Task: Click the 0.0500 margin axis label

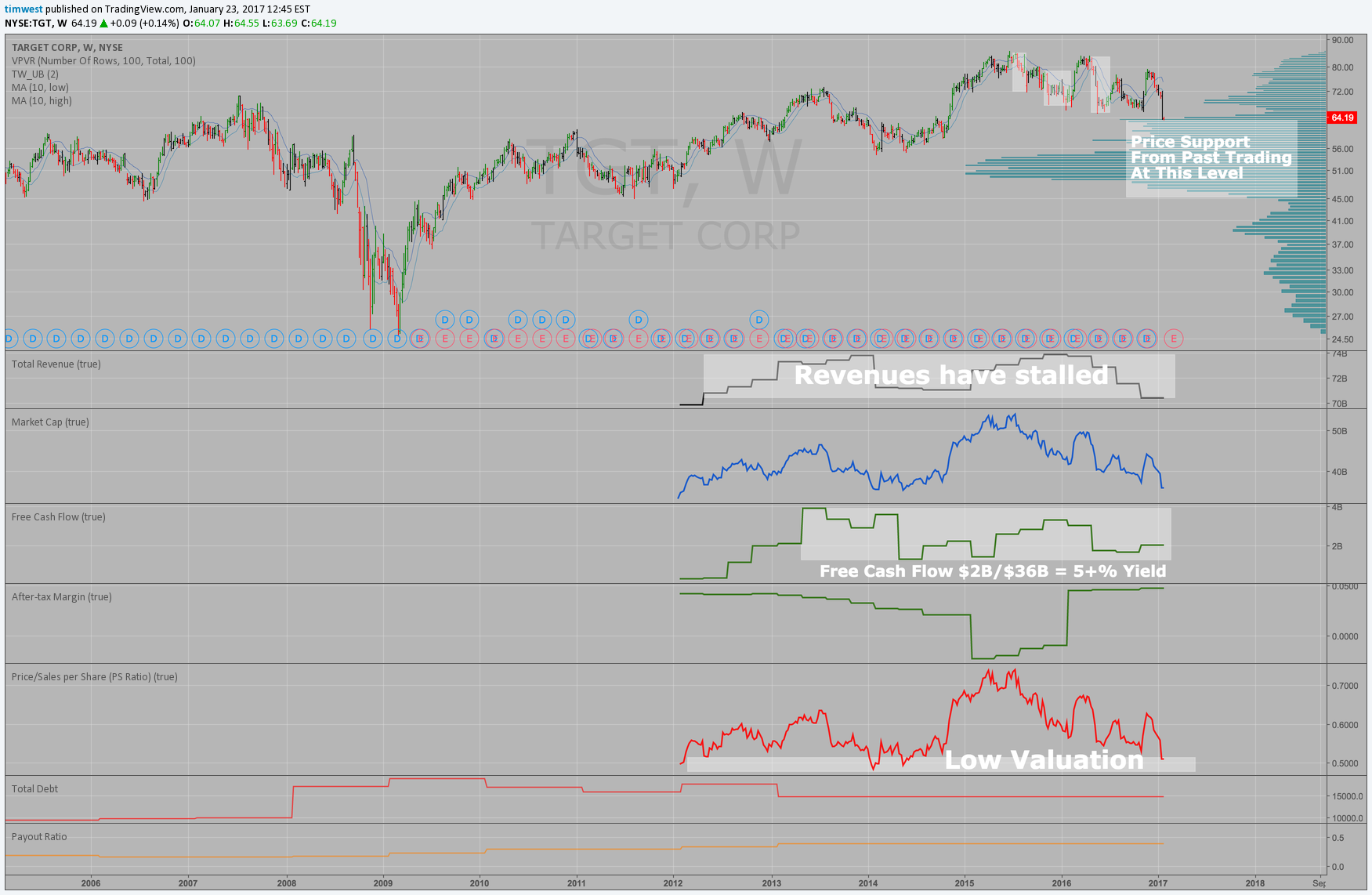Action: (1345, 586)
